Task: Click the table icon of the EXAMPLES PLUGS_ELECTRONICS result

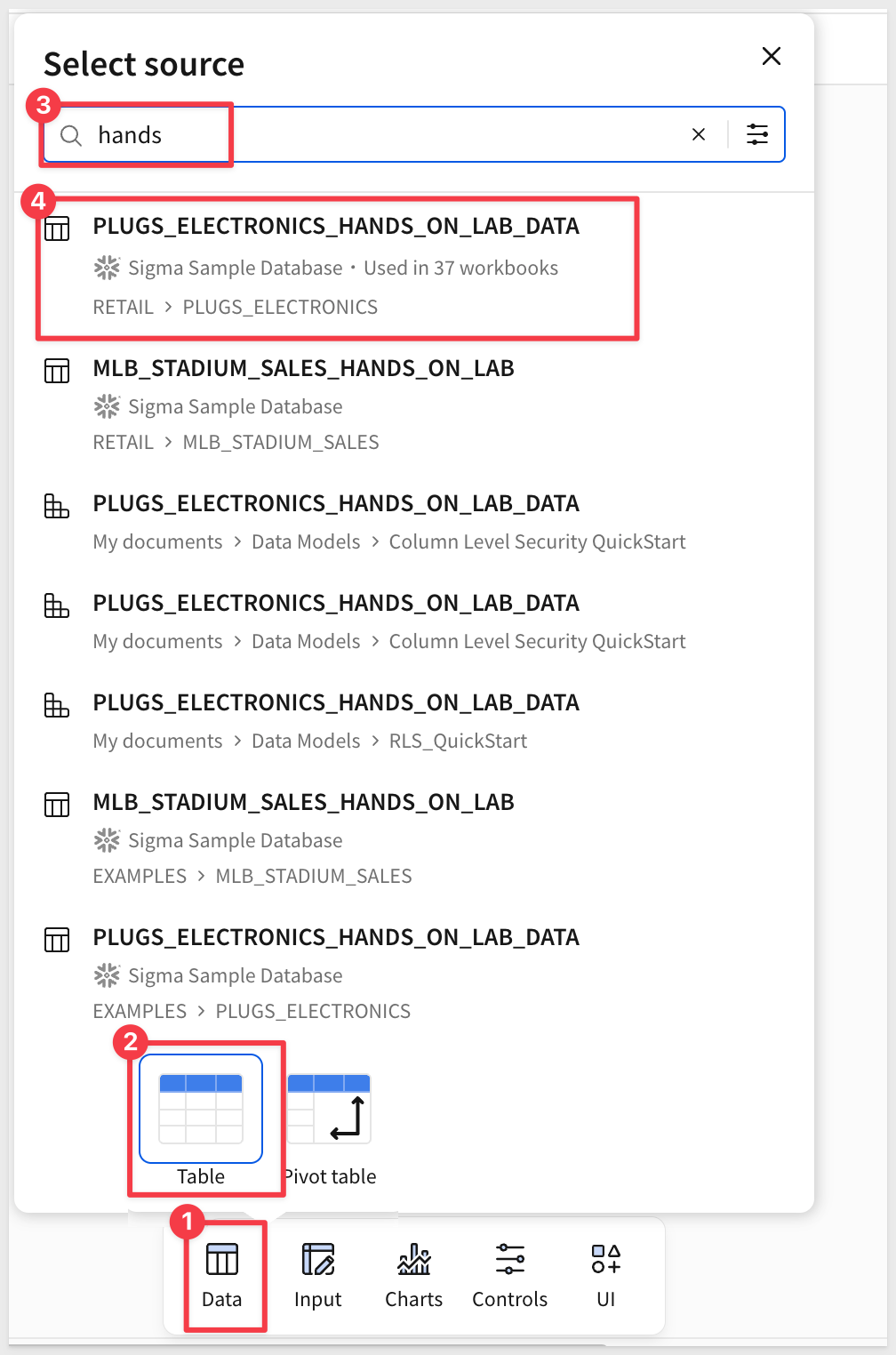Action: pyautogui.click(x=57, y=940)
